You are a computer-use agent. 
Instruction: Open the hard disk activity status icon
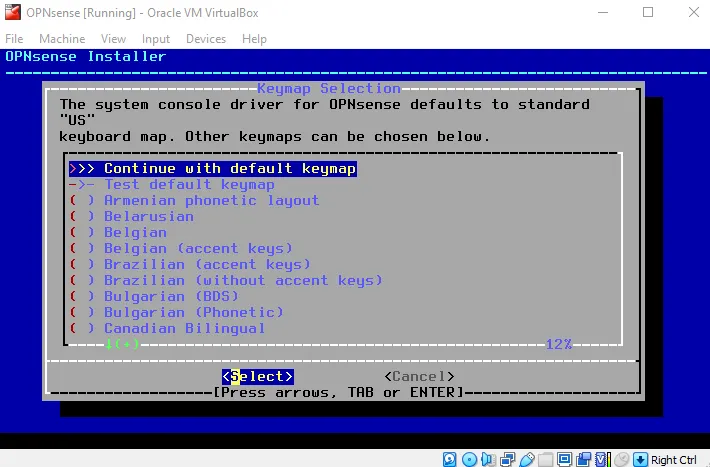point(449,460)
